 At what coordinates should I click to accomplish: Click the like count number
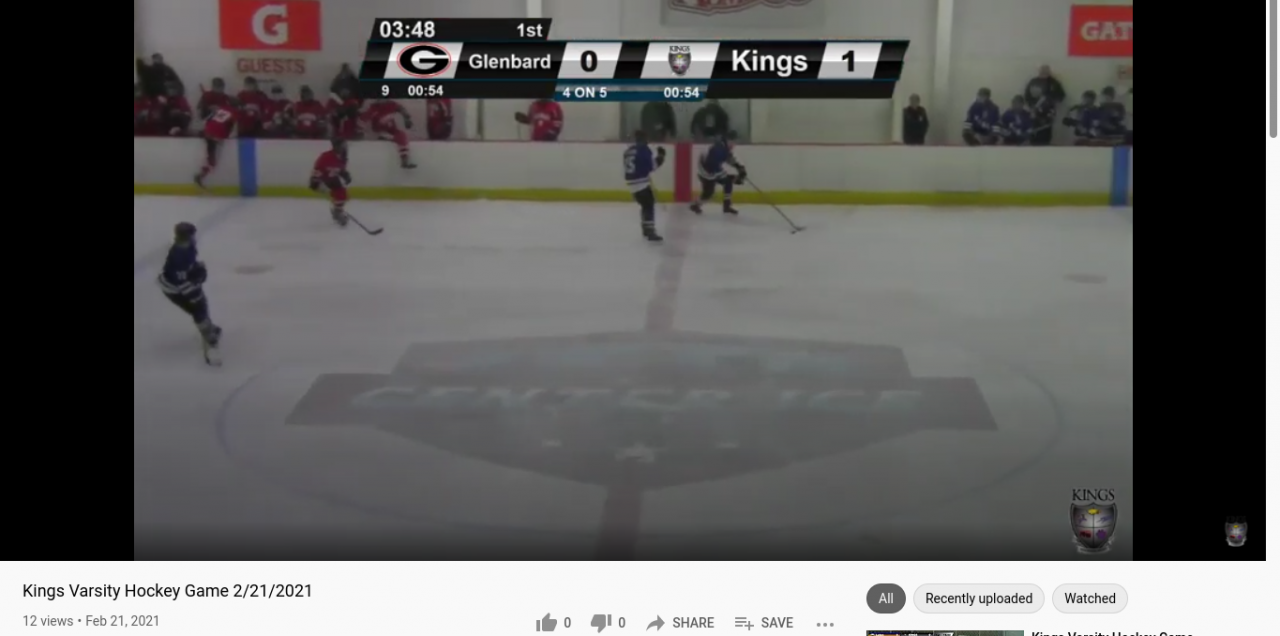tap(567, 623)
